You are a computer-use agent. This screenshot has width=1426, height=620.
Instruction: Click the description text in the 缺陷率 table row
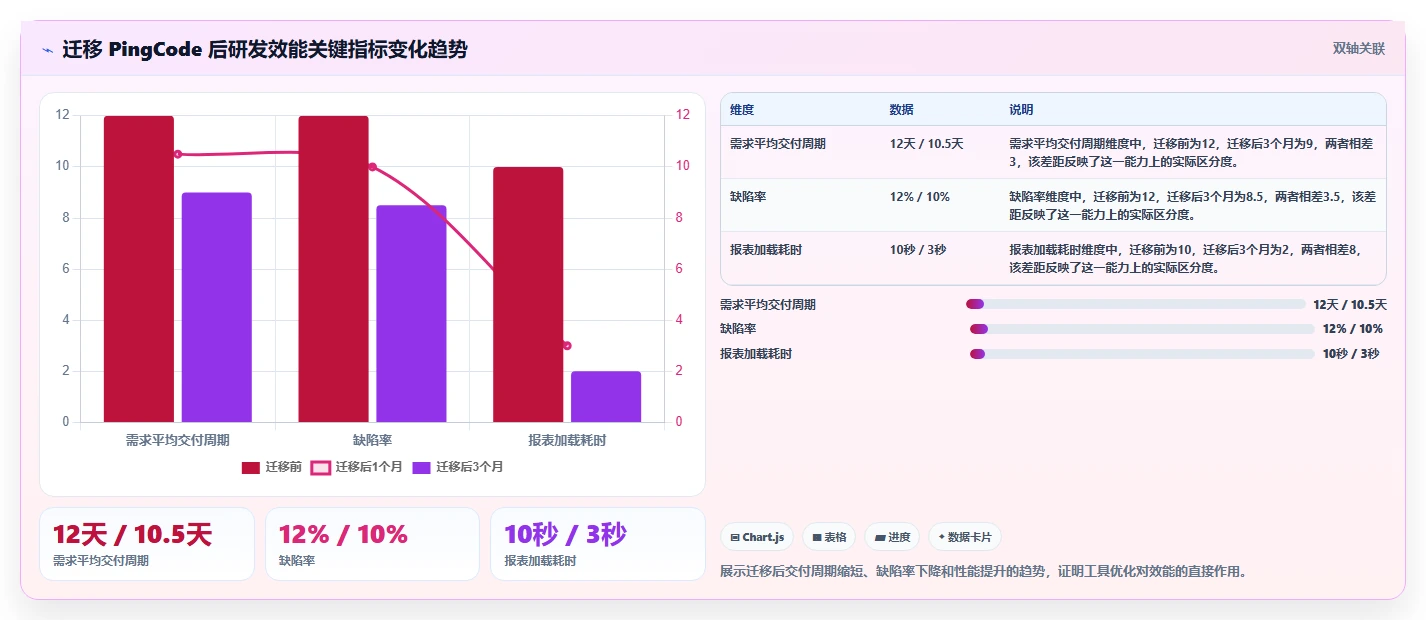[1192, 205]
